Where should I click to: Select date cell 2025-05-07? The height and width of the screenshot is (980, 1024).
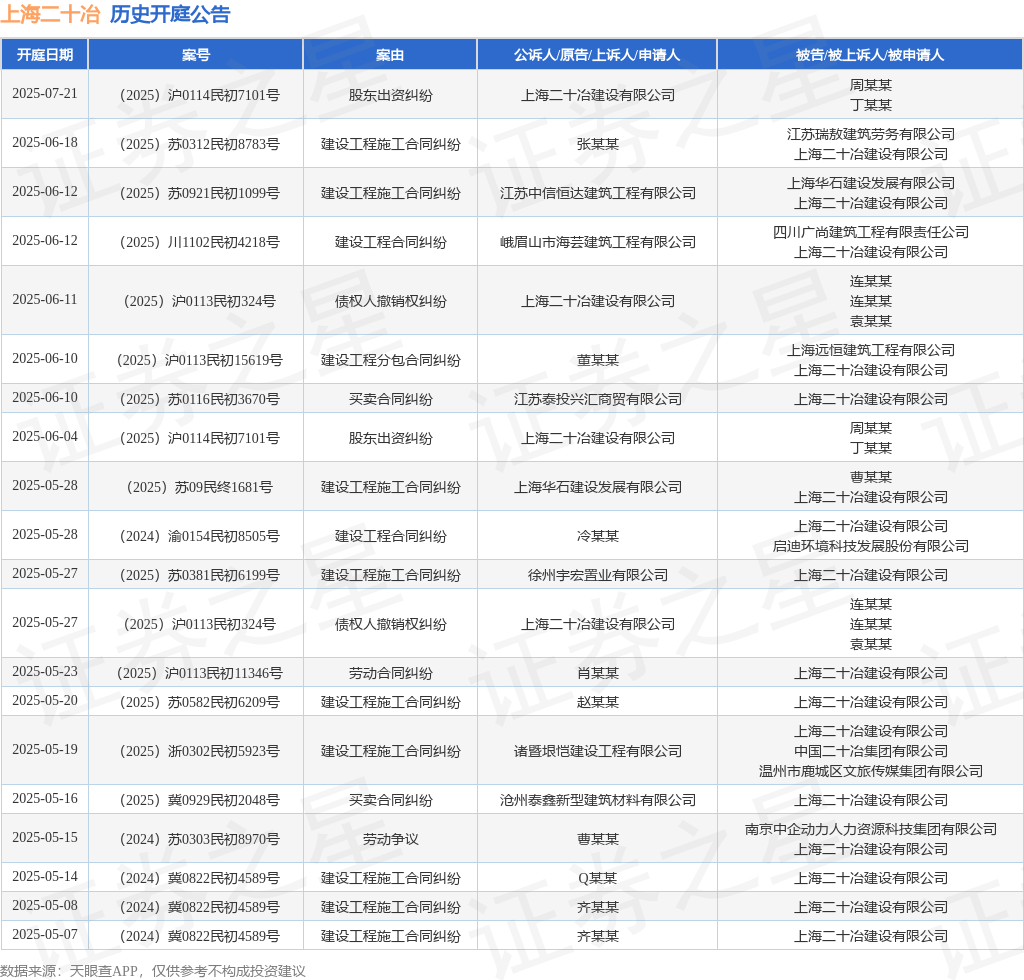tap(44, 934)
